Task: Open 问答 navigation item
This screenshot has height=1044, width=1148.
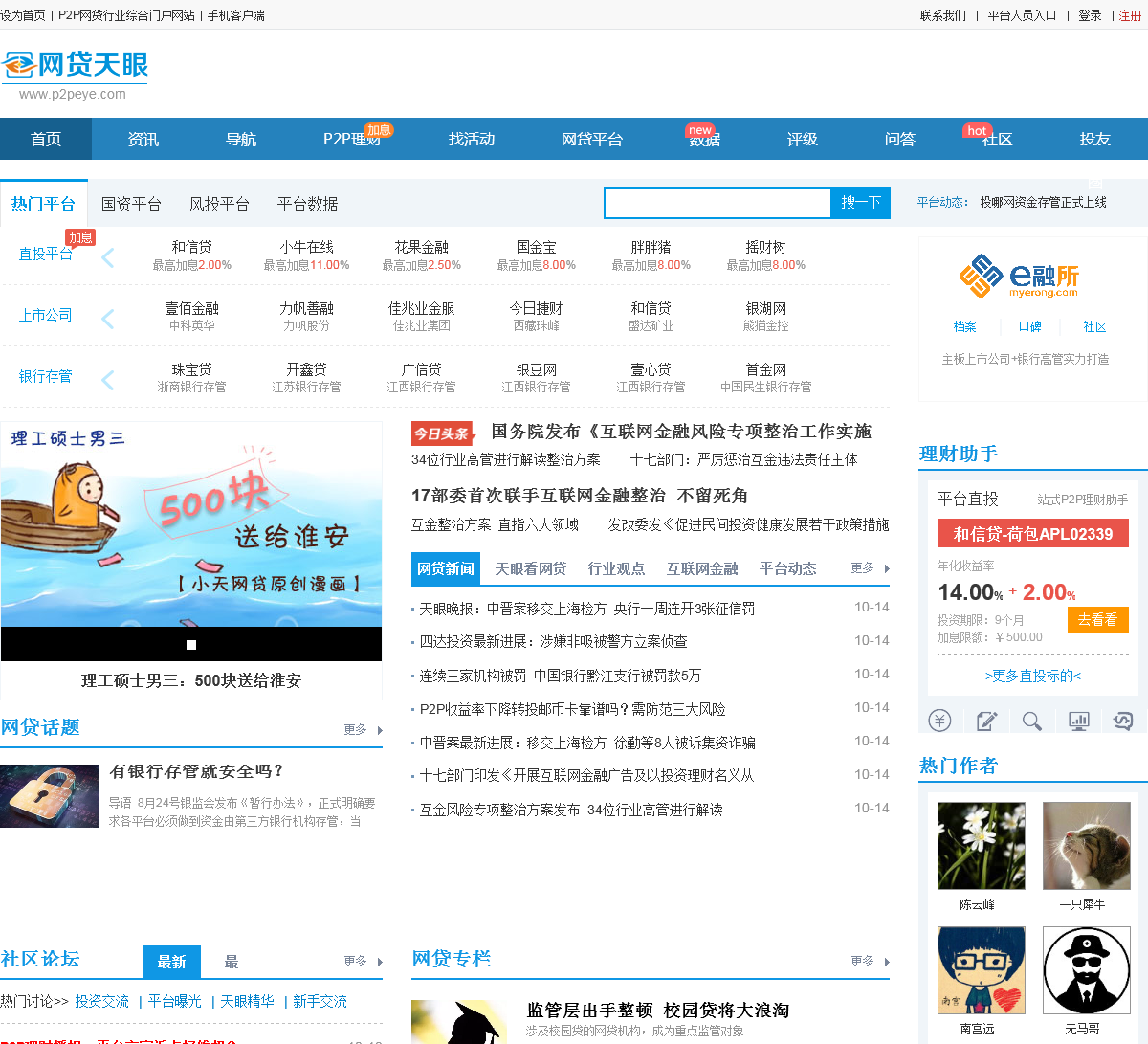Action: (x=900, y=139)
